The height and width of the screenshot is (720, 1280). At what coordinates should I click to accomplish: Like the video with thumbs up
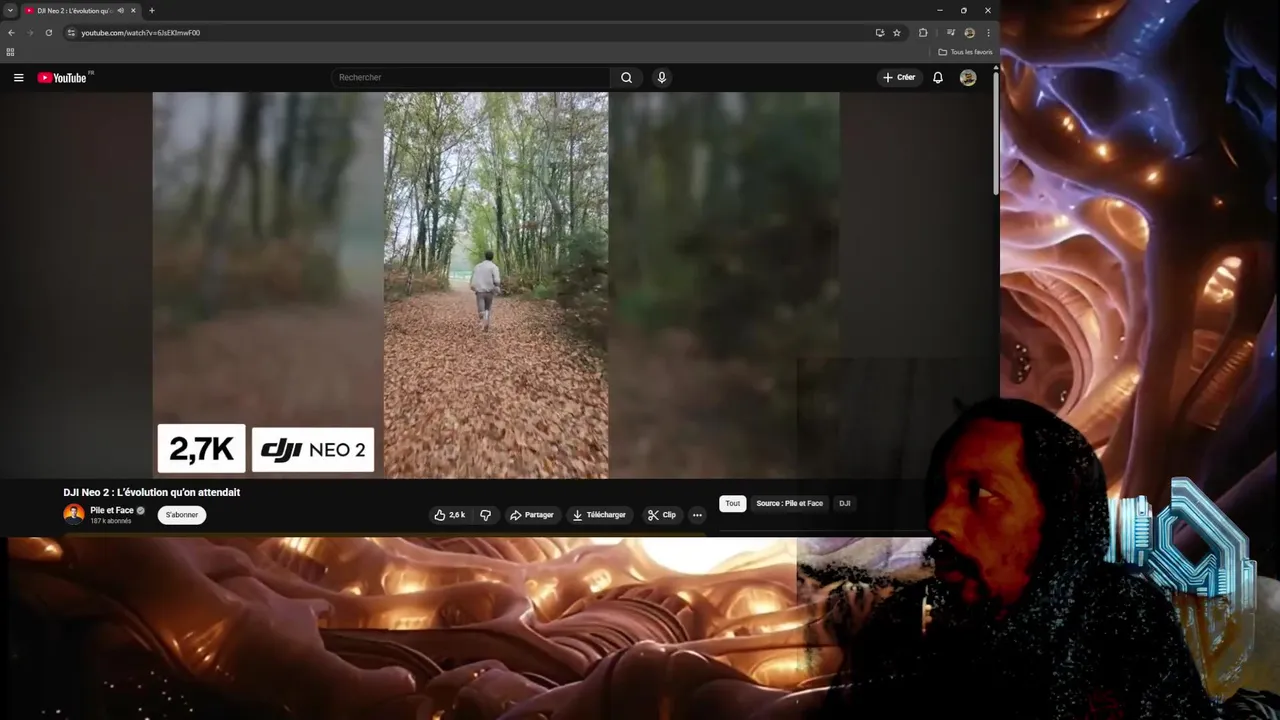point(449,515)
